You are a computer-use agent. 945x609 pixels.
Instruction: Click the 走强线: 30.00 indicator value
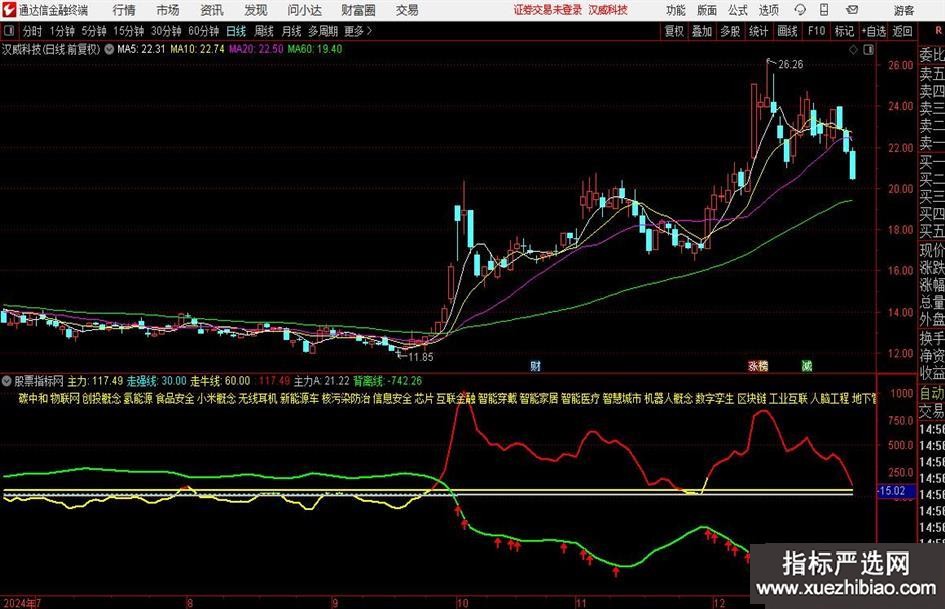[x=156, y=381]
